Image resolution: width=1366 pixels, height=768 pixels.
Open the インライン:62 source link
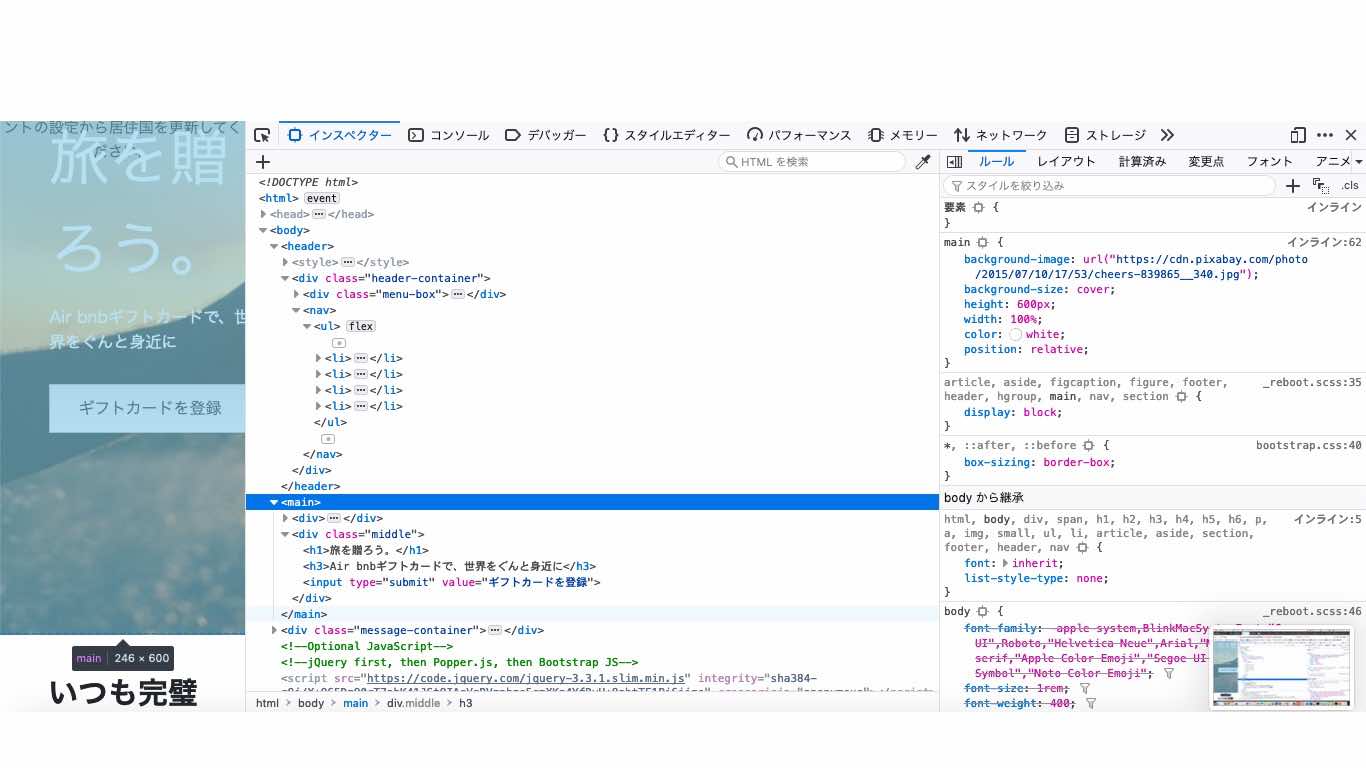tap(1324, 242)
